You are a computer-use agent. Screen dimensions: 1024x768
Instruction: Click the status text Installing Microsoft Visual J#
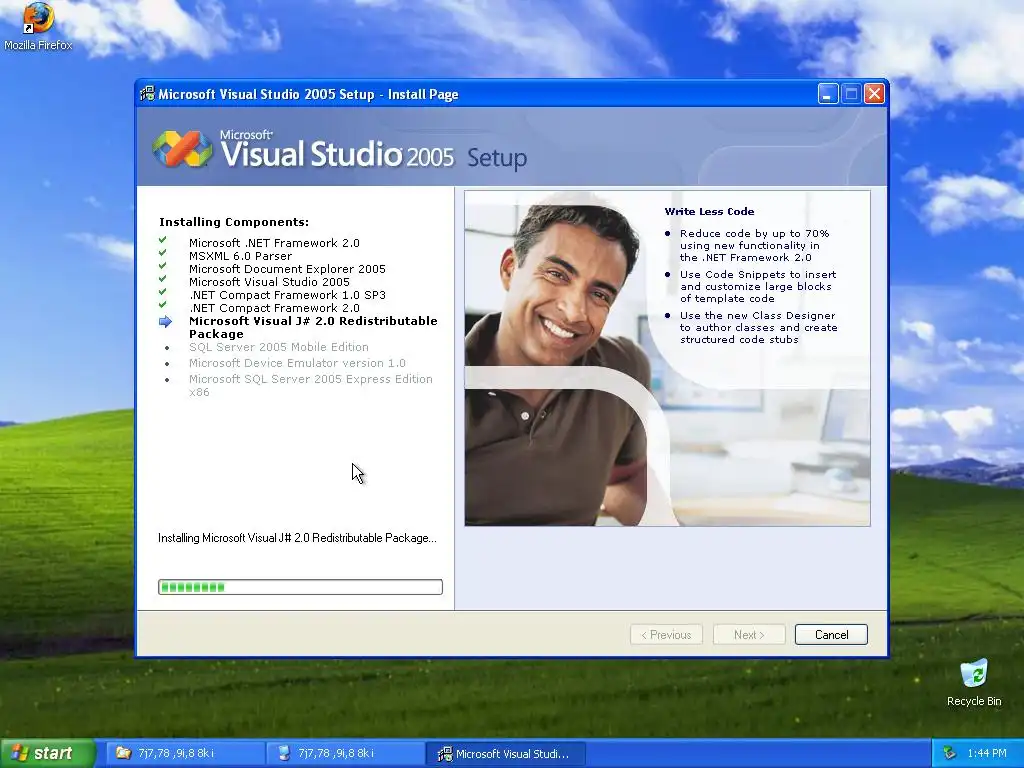point(297,538)
